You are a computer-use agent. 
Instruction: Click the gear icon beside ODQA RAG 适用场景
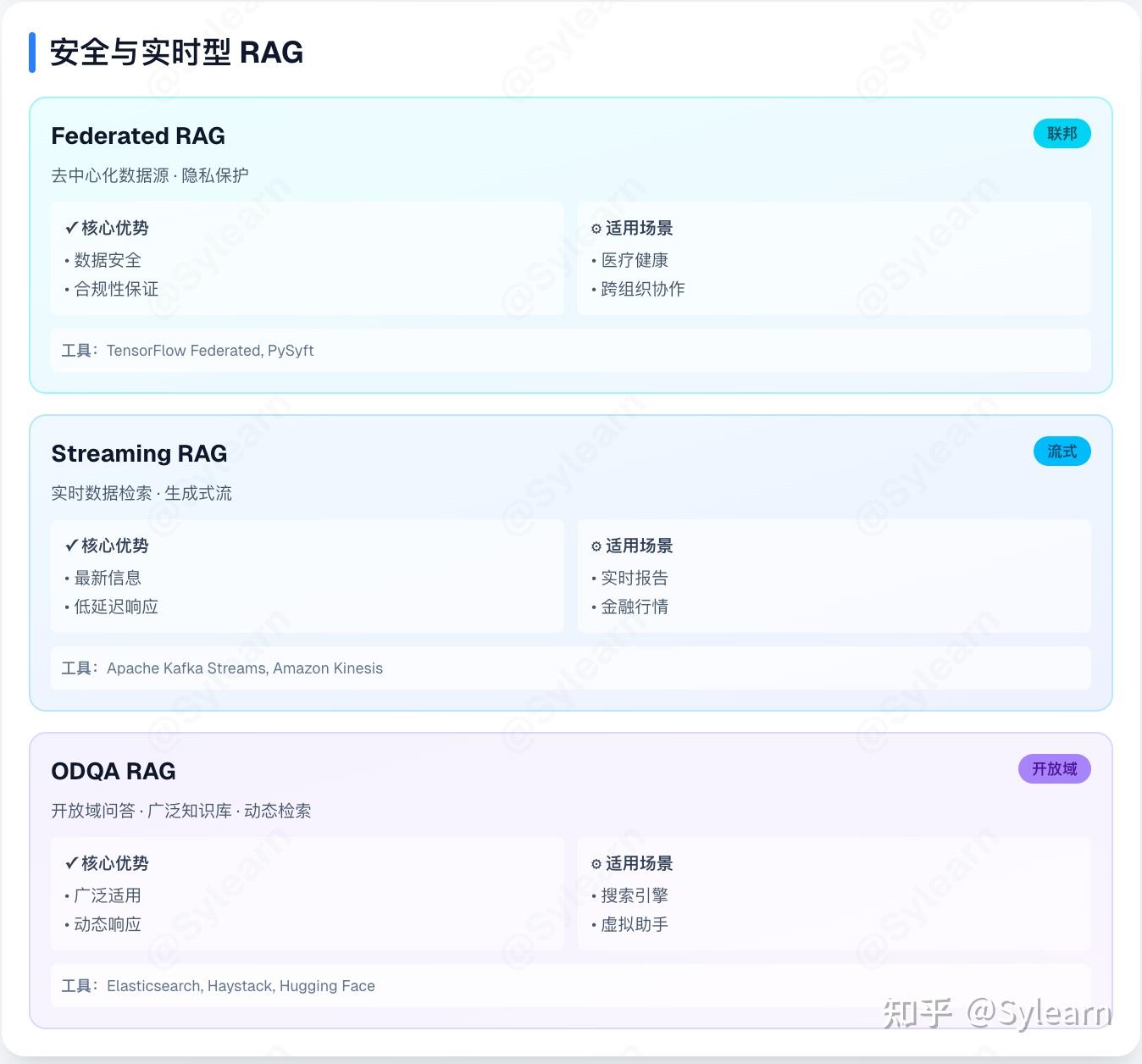[596, 863]
